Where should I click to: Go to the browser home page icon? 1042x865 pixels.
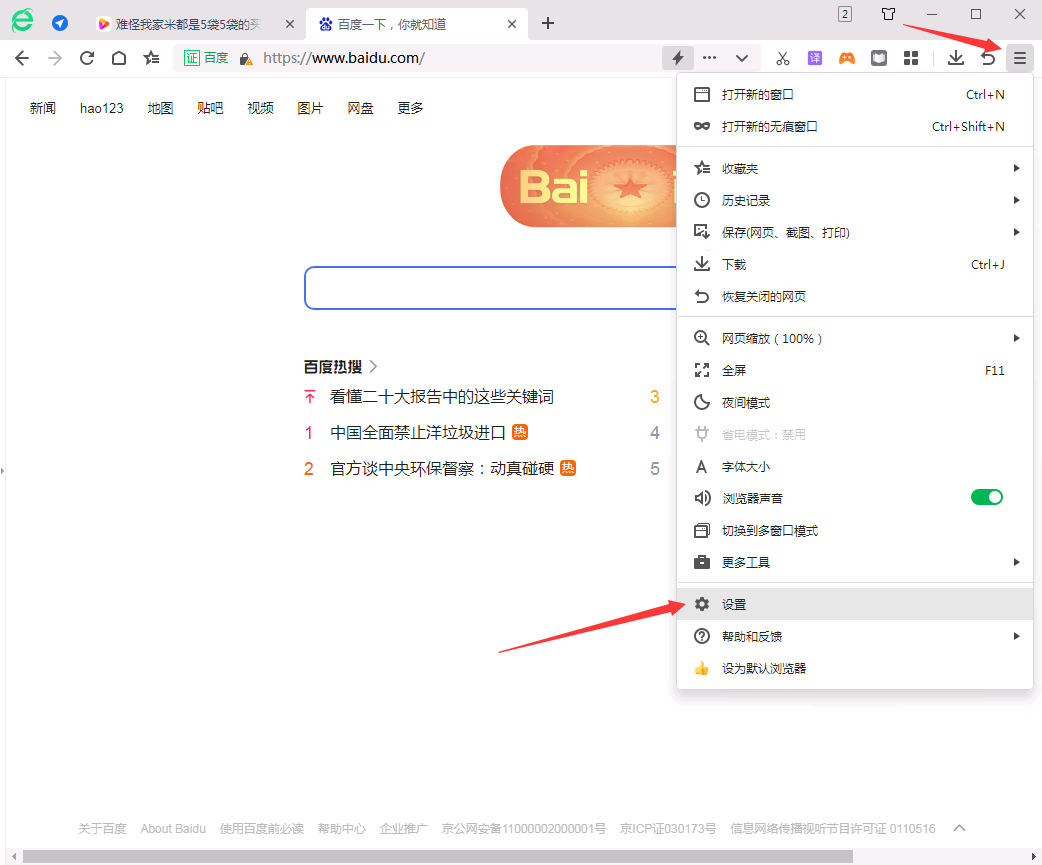point(119,58)
